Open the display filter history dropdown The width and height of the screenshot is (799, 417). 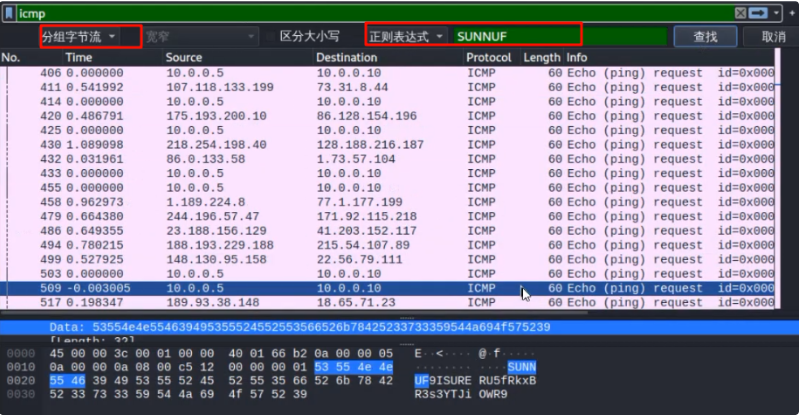(x=776, y=13)
